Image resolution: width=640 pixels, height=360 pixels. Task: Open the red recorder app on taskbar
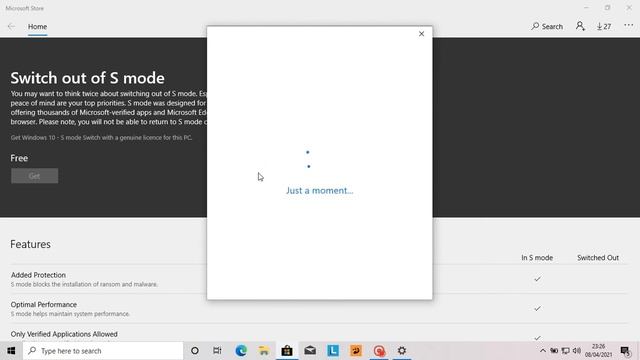[379, 351]
